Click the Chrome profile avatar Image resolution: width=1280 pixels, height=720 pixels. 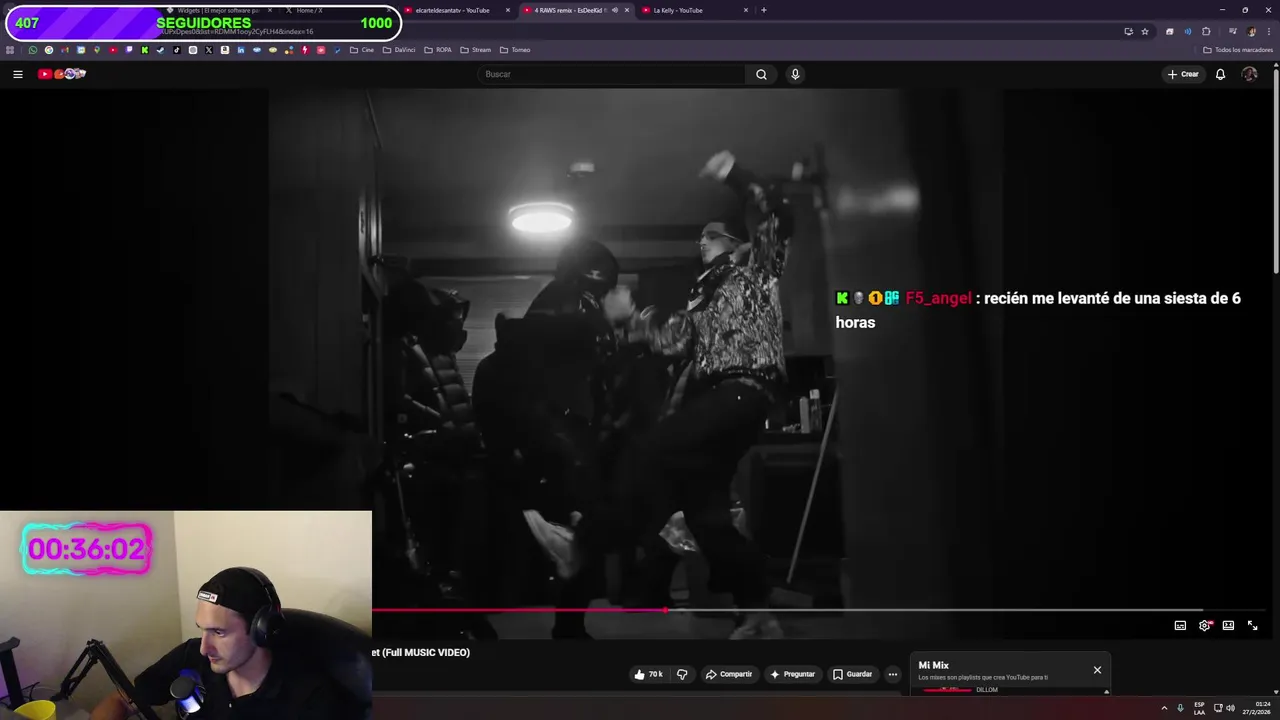click(1251, 31)
